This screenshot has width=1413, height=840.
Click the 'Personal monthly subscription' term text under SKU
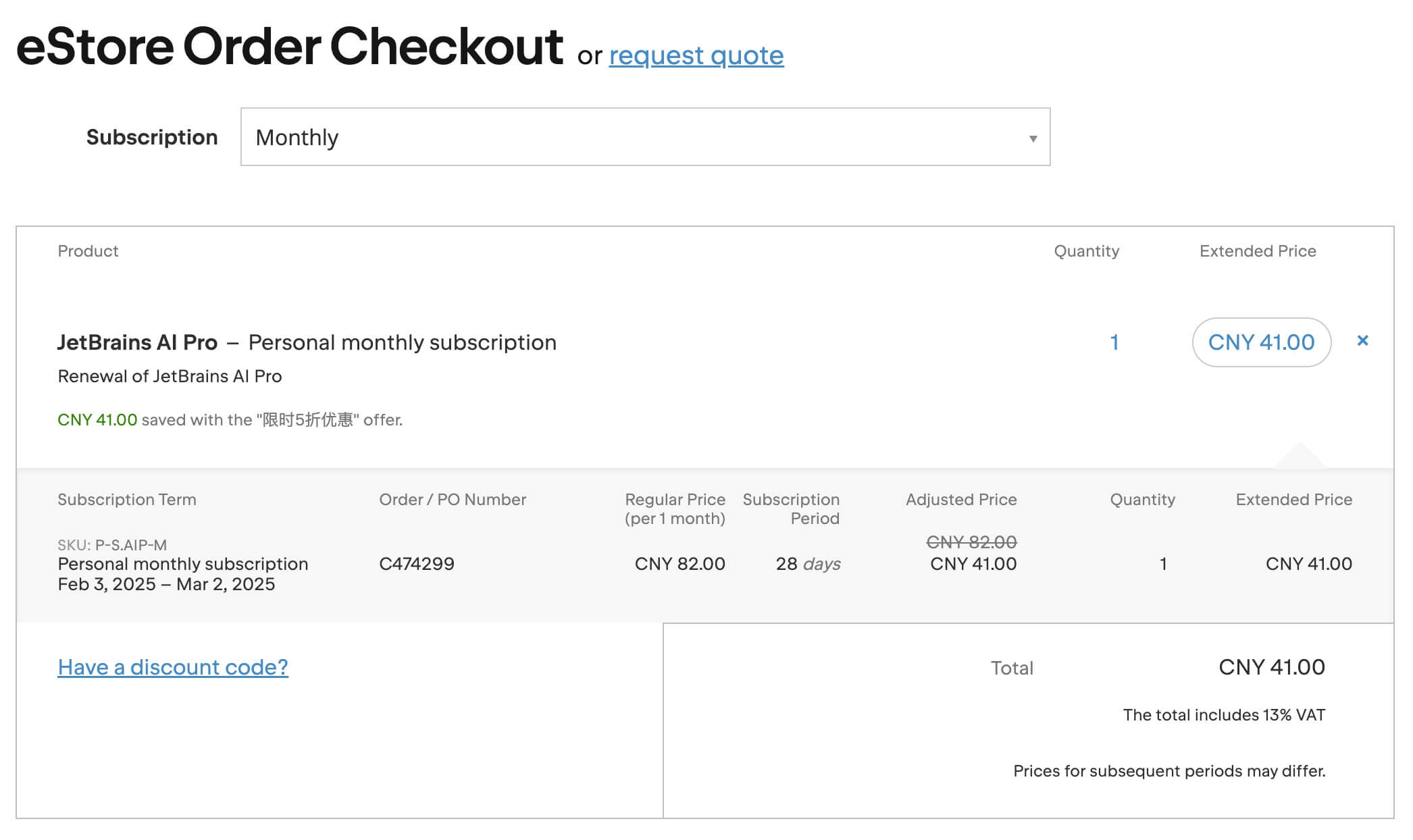point(183,564)
